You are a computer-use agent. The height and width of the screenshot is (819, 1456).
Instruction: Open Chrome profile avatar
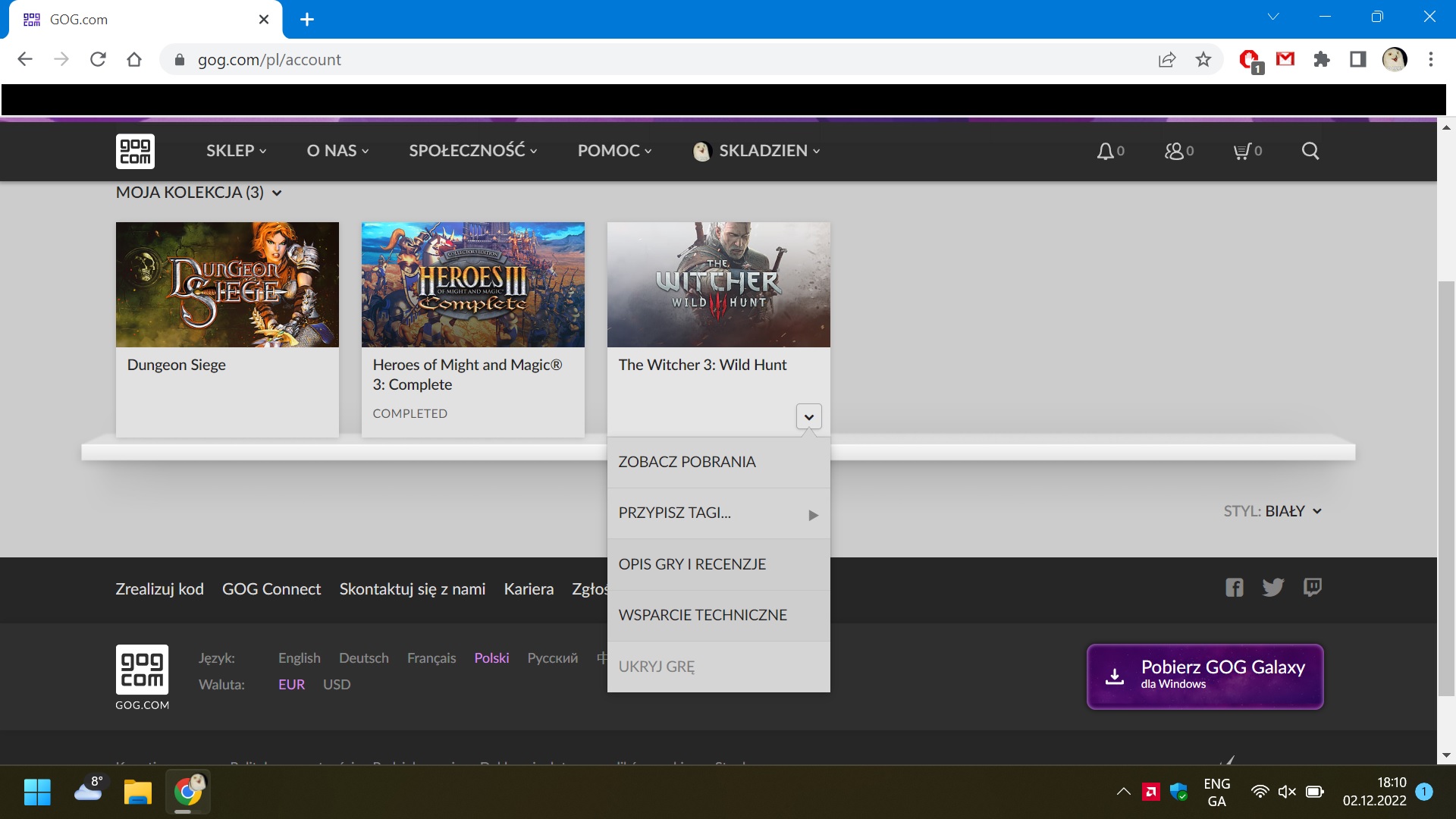(1395, 59)
